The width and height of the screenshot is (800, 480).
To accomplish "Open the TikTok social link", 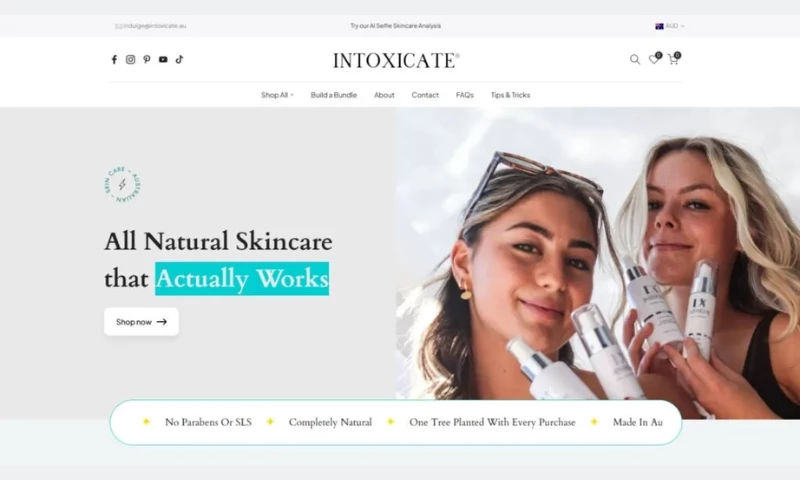I will tap(180, 60).
